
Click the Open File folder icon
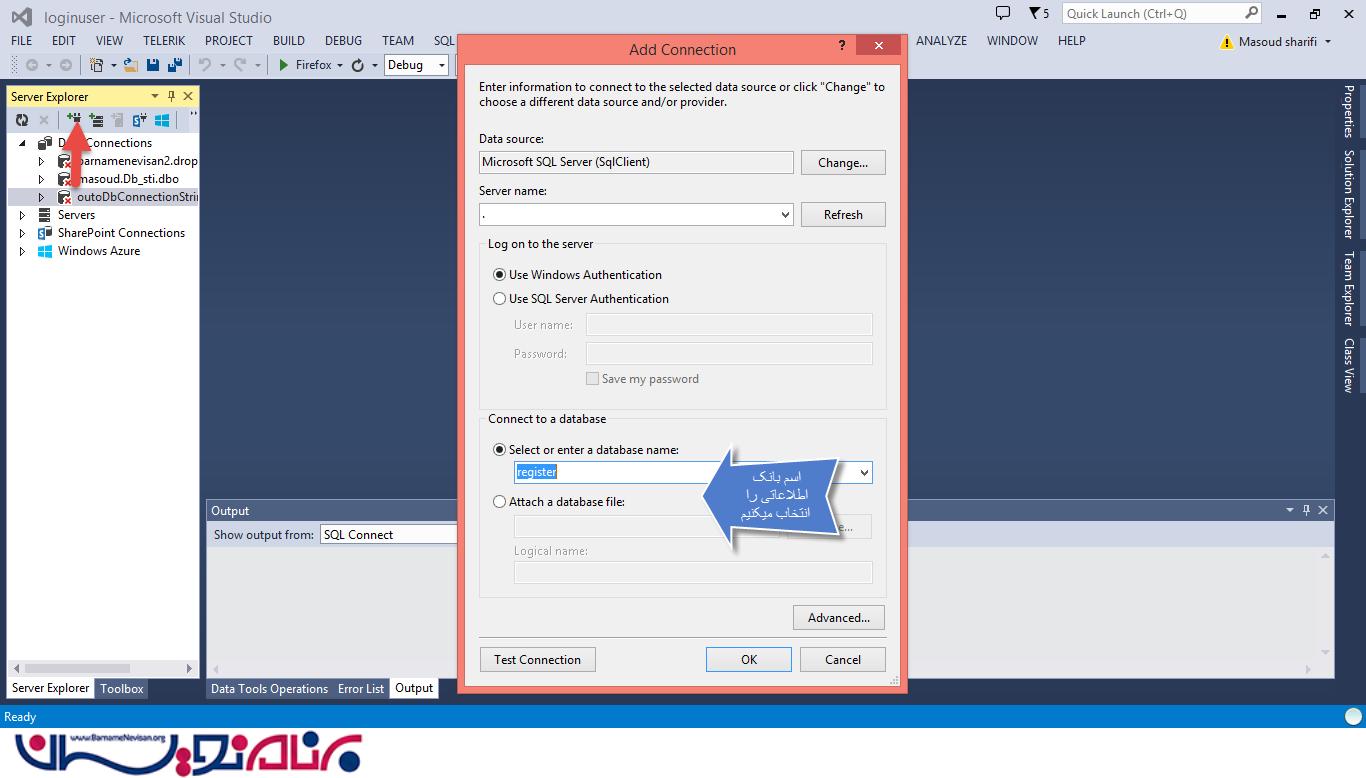click(130, 65)
